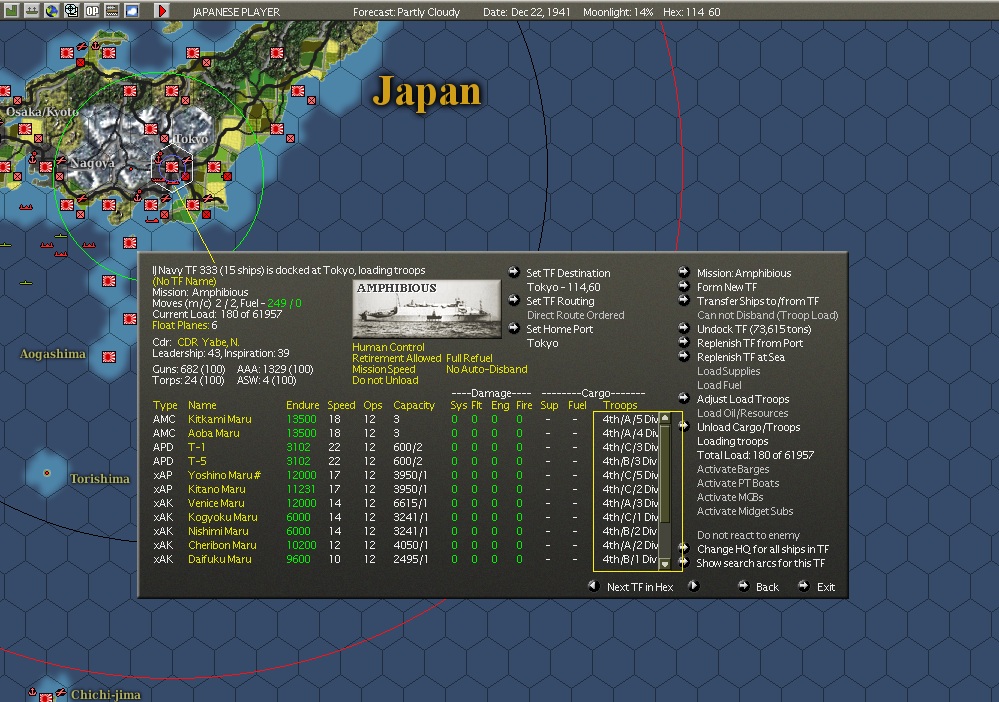The width and height of the screenshot is (999, 702).
Task: Click the ship task force toolbar icon
Action: click(x=31, y=10)
